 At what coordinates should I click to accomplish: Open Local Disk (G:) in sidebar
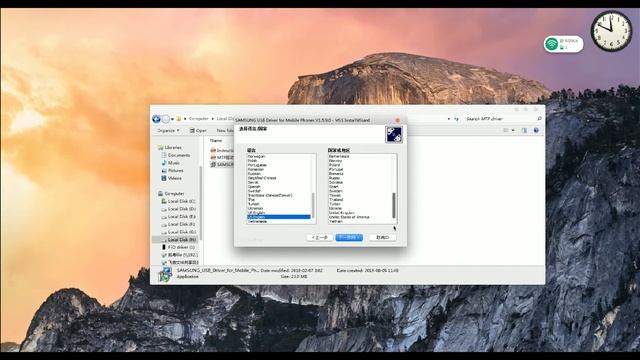(178, 232)
